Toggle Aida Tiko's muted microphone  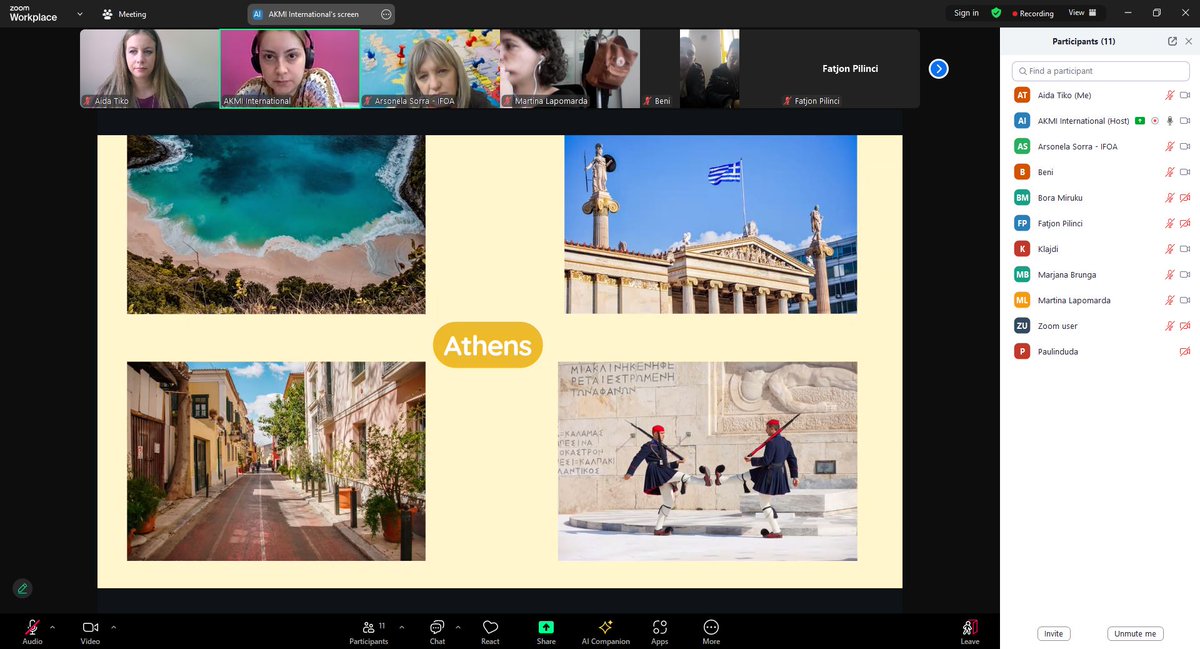click(x=1167, y=94)
